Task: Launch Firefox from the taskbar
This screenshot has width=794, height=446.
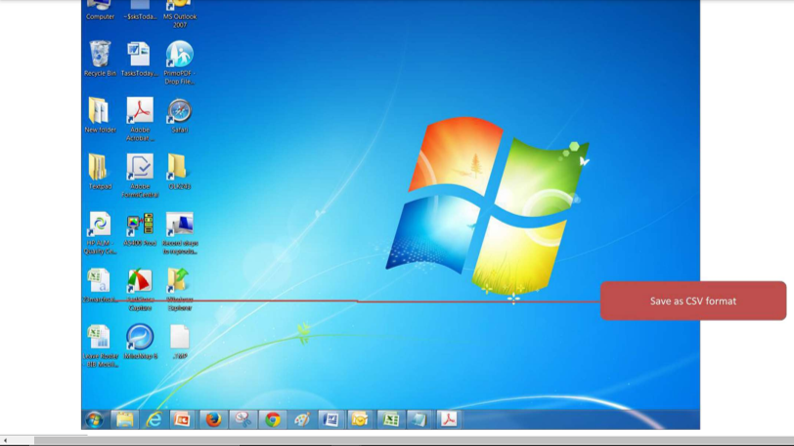Action: (x=213, y=420)
